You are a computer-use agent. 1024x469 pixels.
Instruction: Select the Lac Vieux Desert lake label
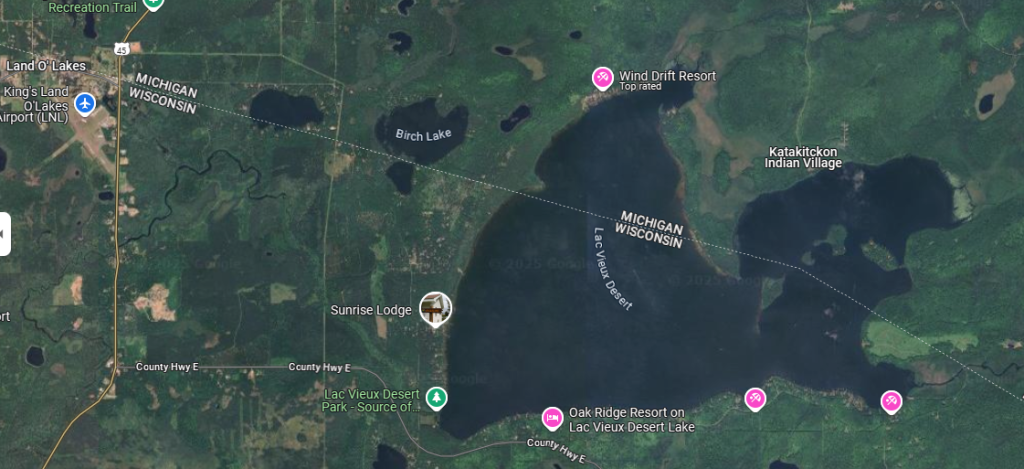click(x=613, y=268)
